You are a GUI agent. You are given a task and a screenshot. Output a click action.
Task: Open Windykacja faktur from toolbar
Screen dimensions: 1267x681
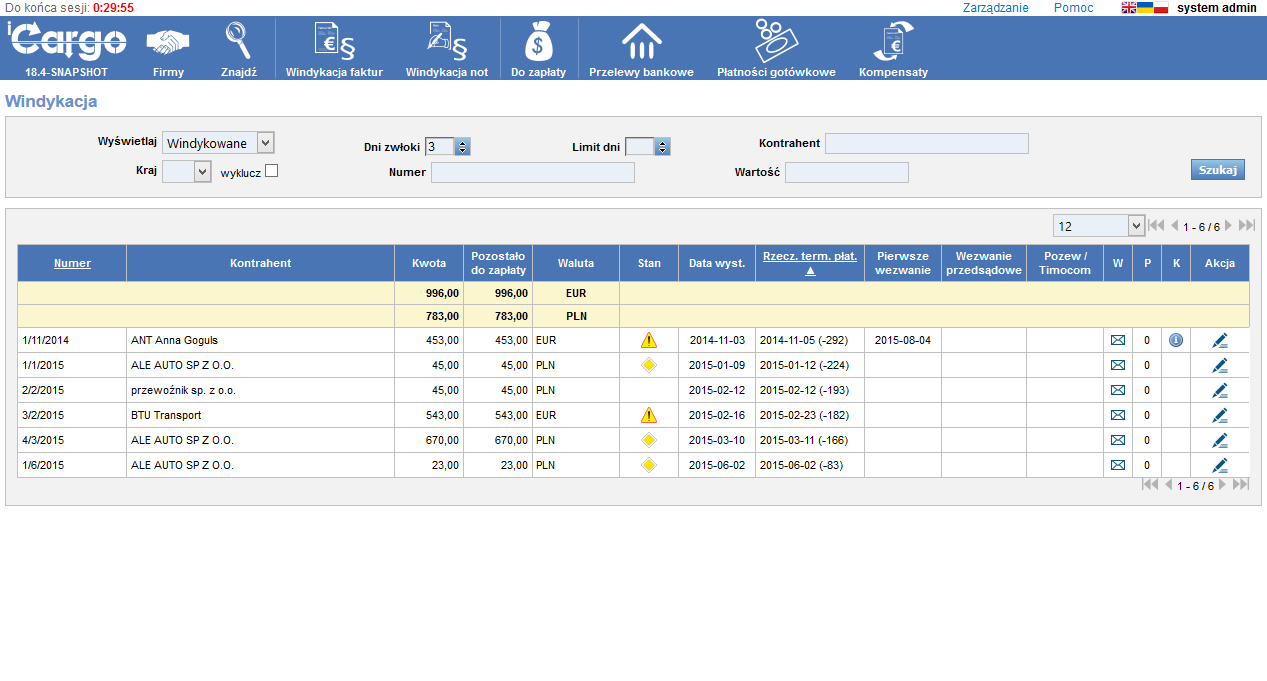(x=334, y=43)
